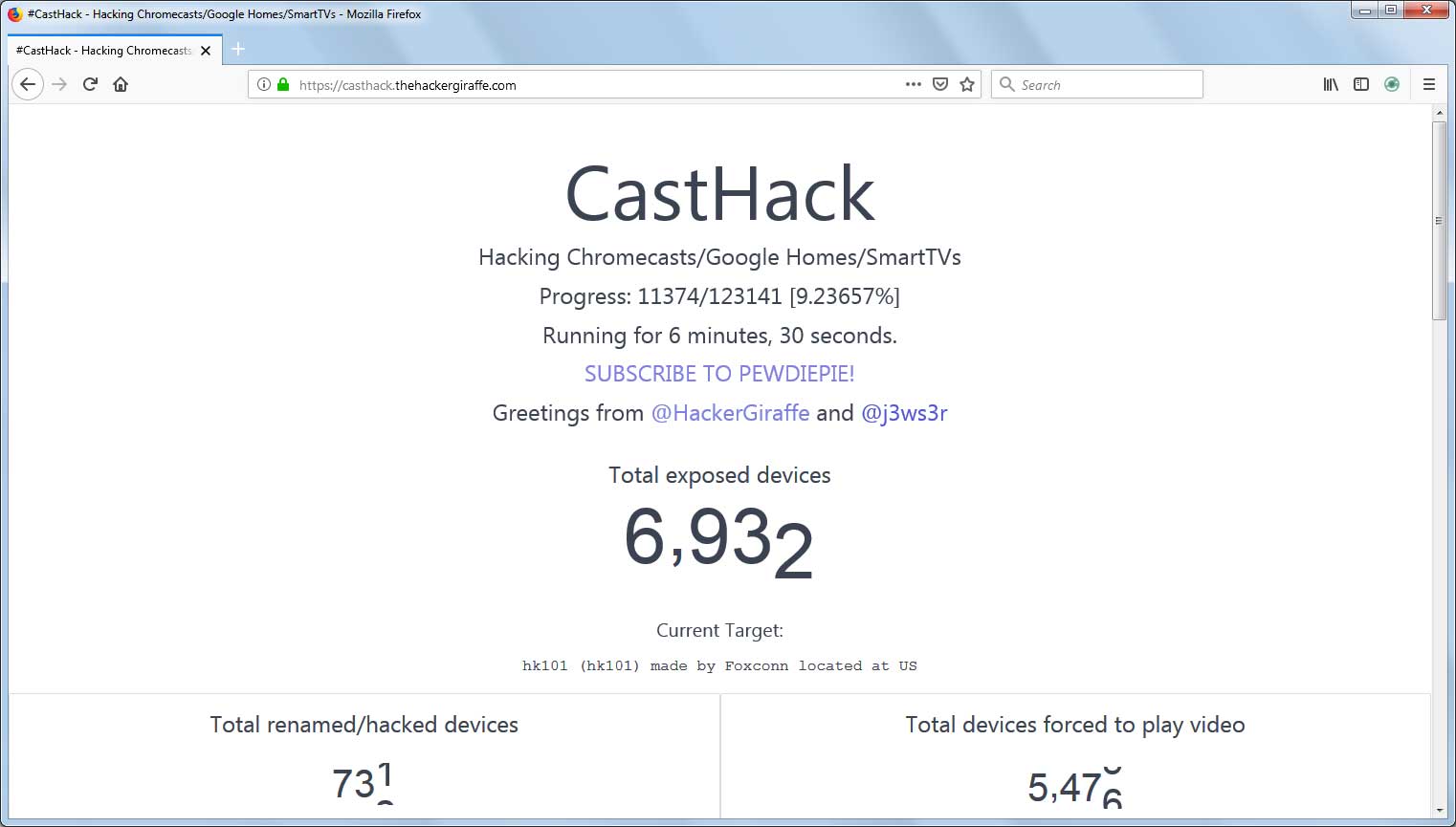Screen dimensions: 1456x827
Task: Bookmark this page with the star
Action: 967,84
